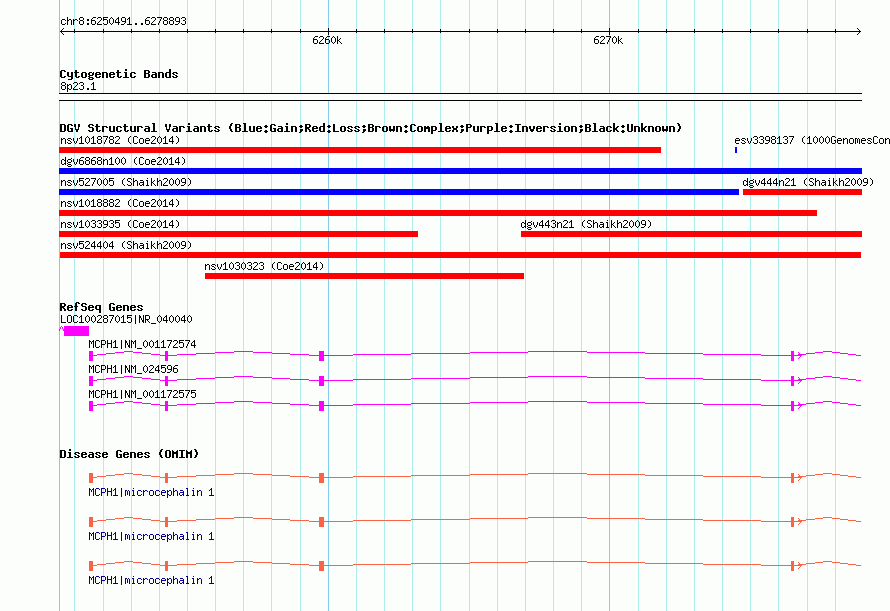Viewport: 890px width, 611px height.
Task: Click the MCPH1|NM_001172575 transcript label
Action: coord(142,394)
